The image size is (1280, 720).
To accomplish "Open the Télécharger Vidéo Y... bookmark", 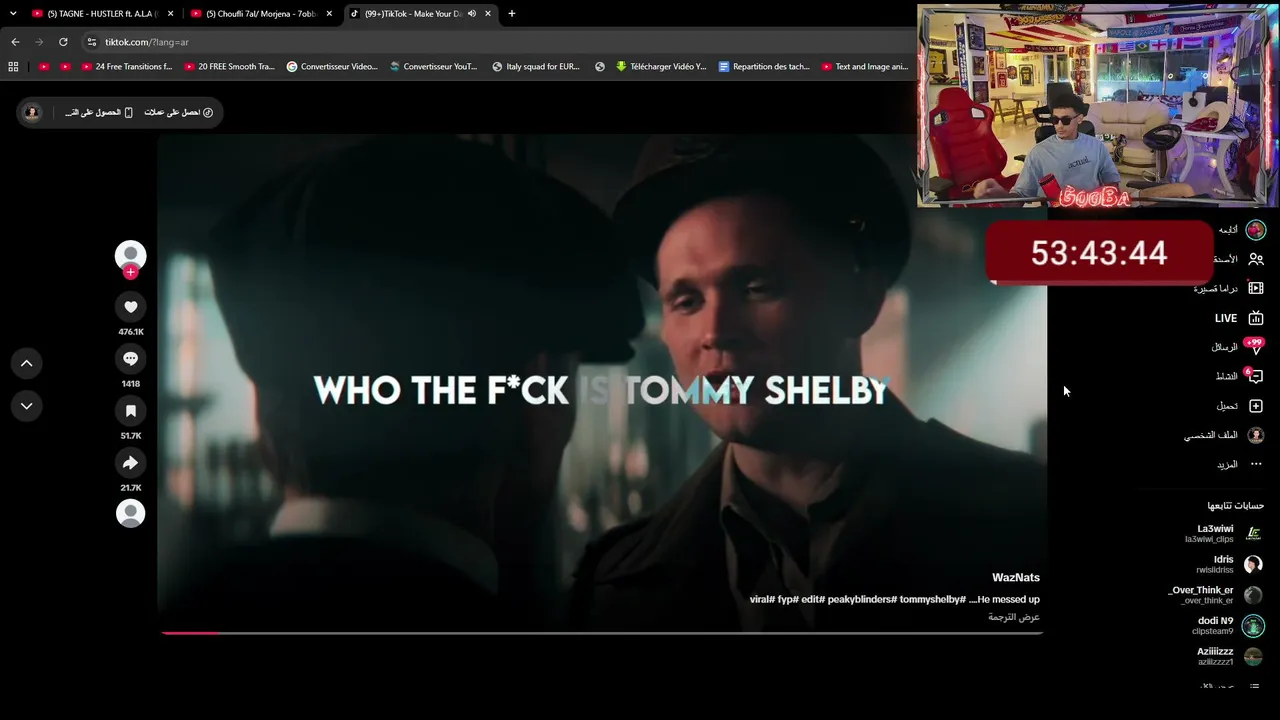I will pyautogui.click(x=661, y=67).
